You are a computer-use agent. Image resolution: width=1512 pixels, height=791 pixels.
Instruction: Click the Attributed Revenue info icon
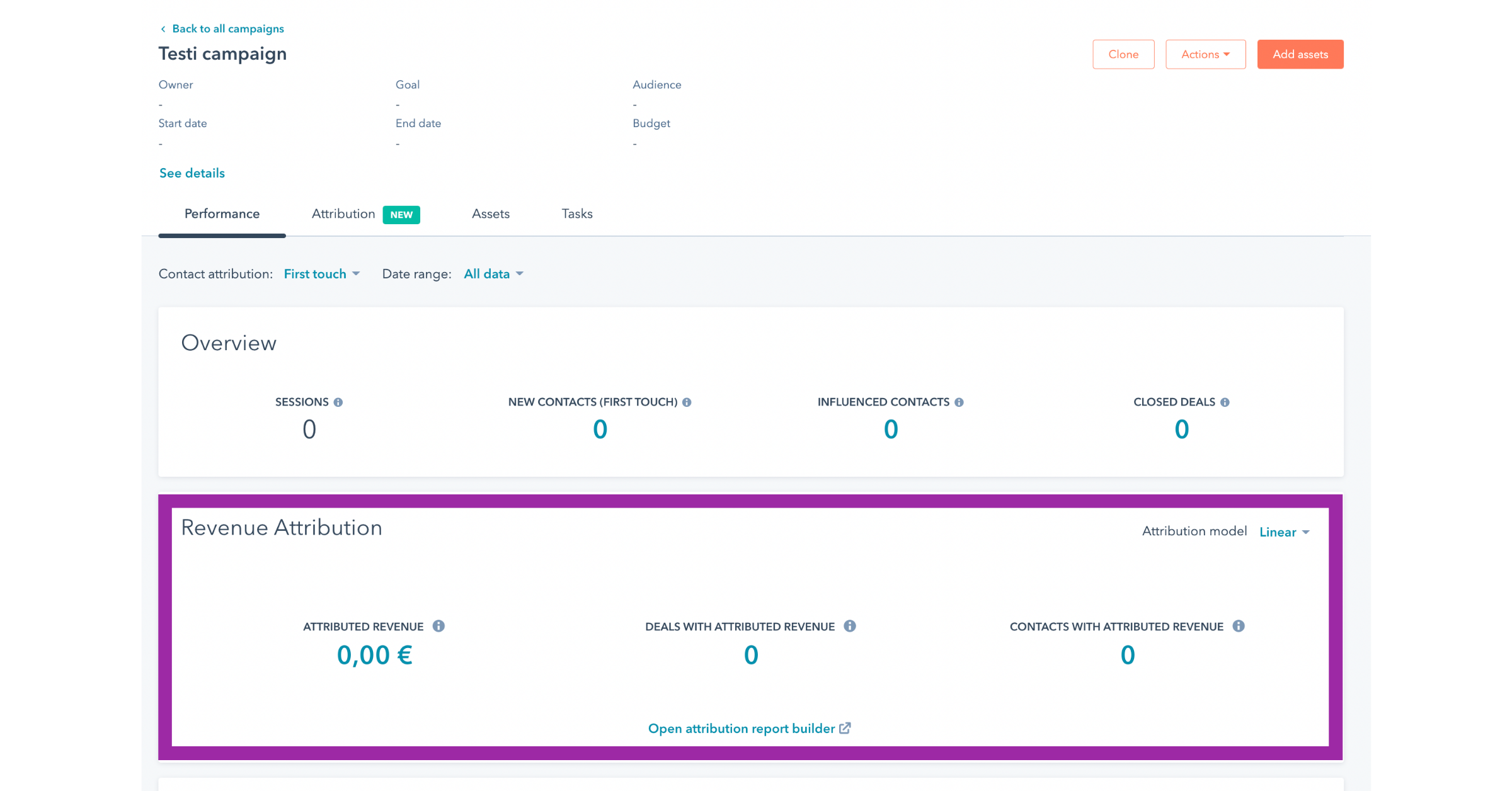[x=438, y=626]
